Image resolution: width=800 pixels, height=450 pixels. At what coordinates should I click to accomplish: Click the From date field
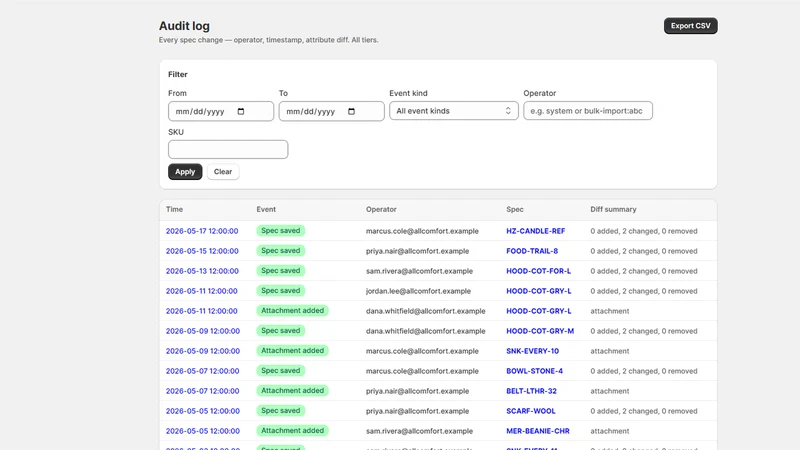point(221,111)
